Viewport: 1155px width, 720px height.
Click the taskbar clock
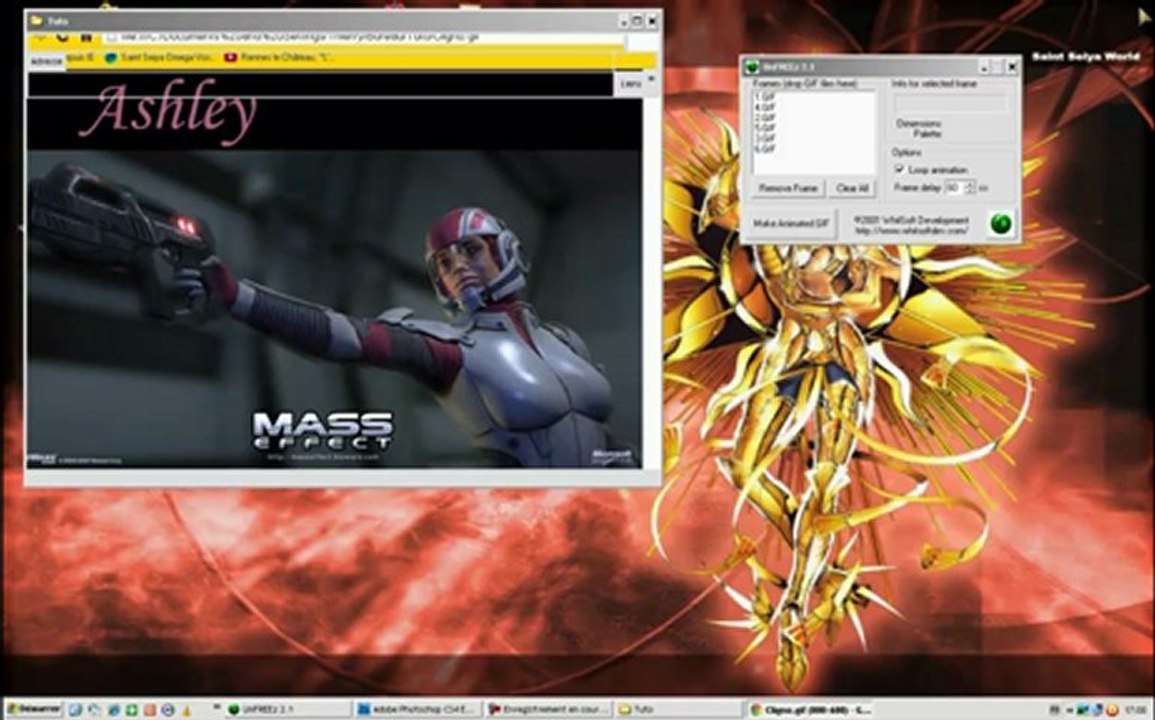[1134, 710]
